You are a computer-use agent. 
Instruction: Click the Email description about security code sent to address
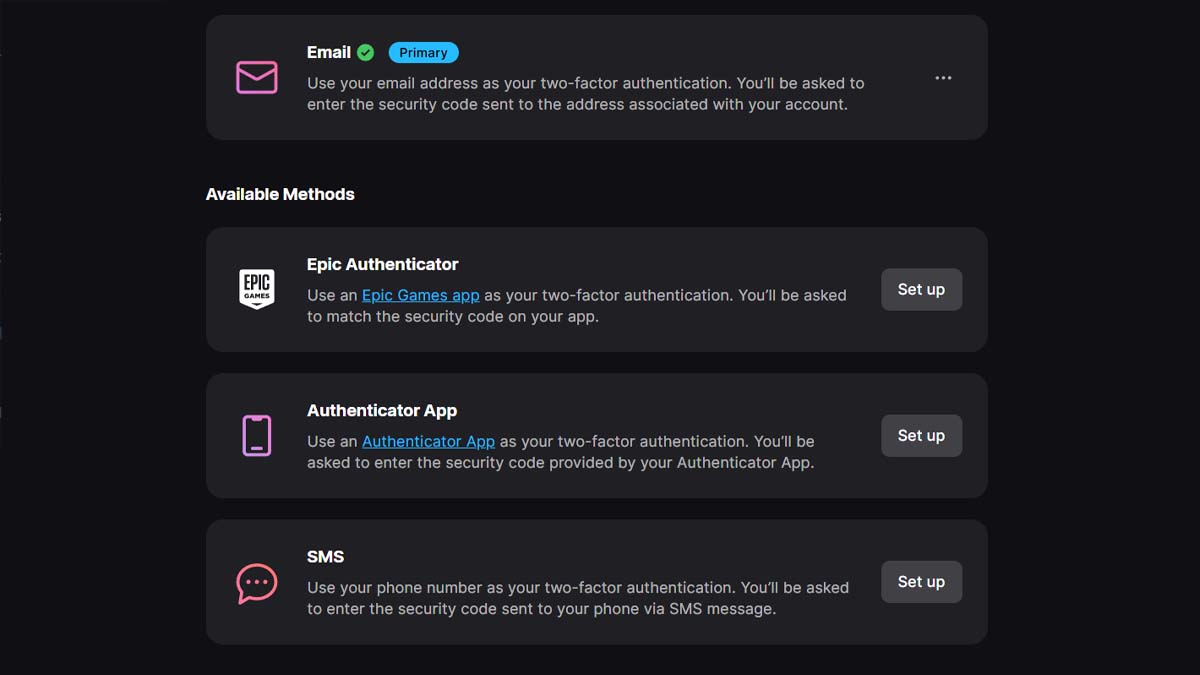pos(586,93)
